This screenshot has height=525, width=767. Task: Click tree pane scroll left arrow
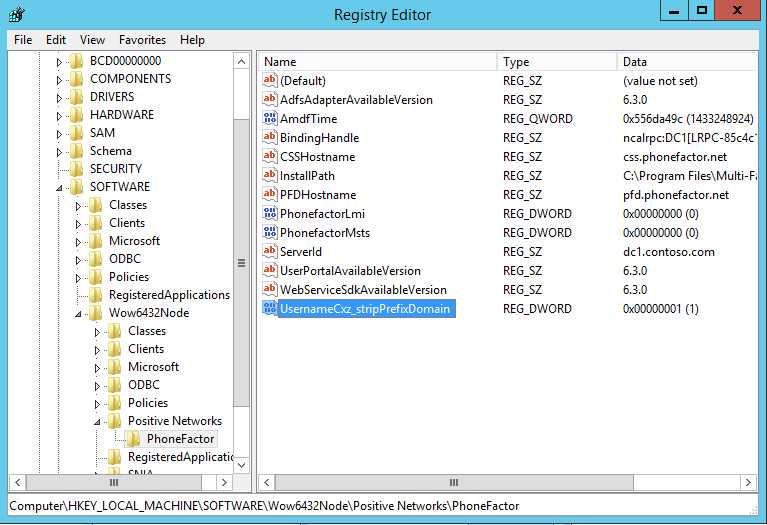click(18, 482)
